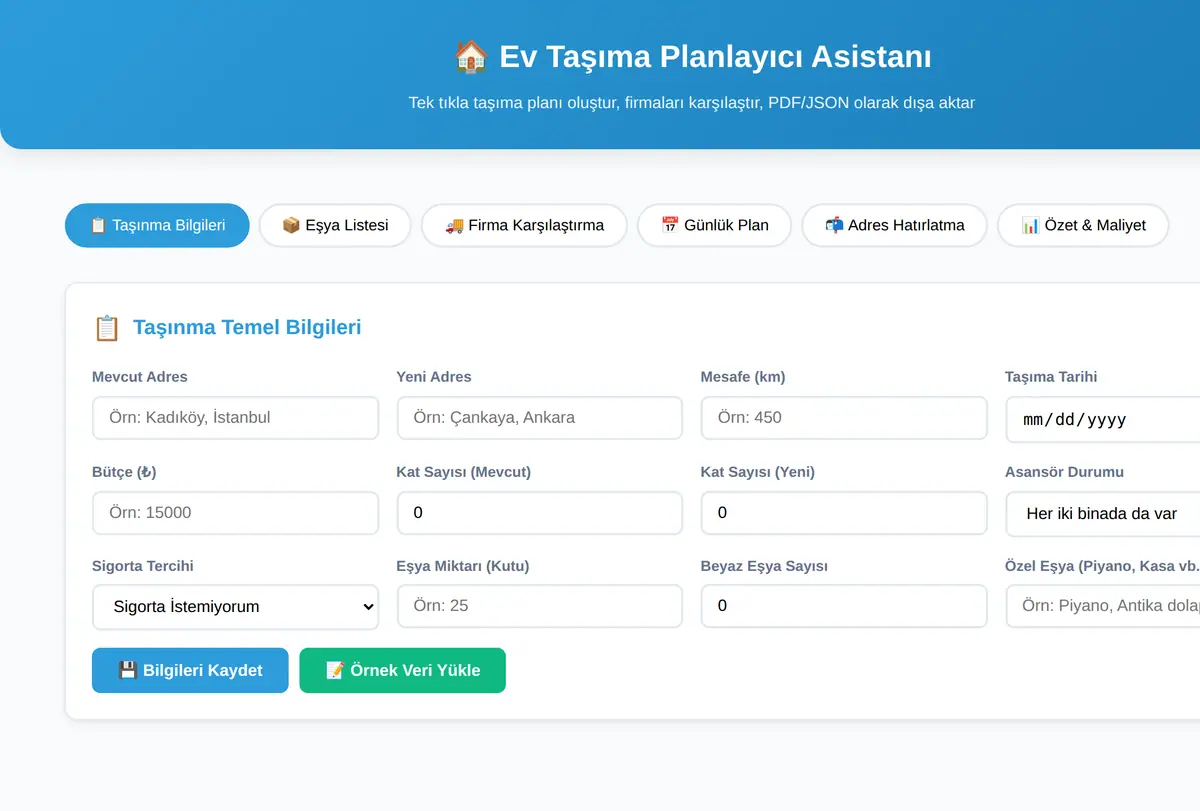Click into the Yeni Adres field
The image size is (1200, 811).
[540, 418]
